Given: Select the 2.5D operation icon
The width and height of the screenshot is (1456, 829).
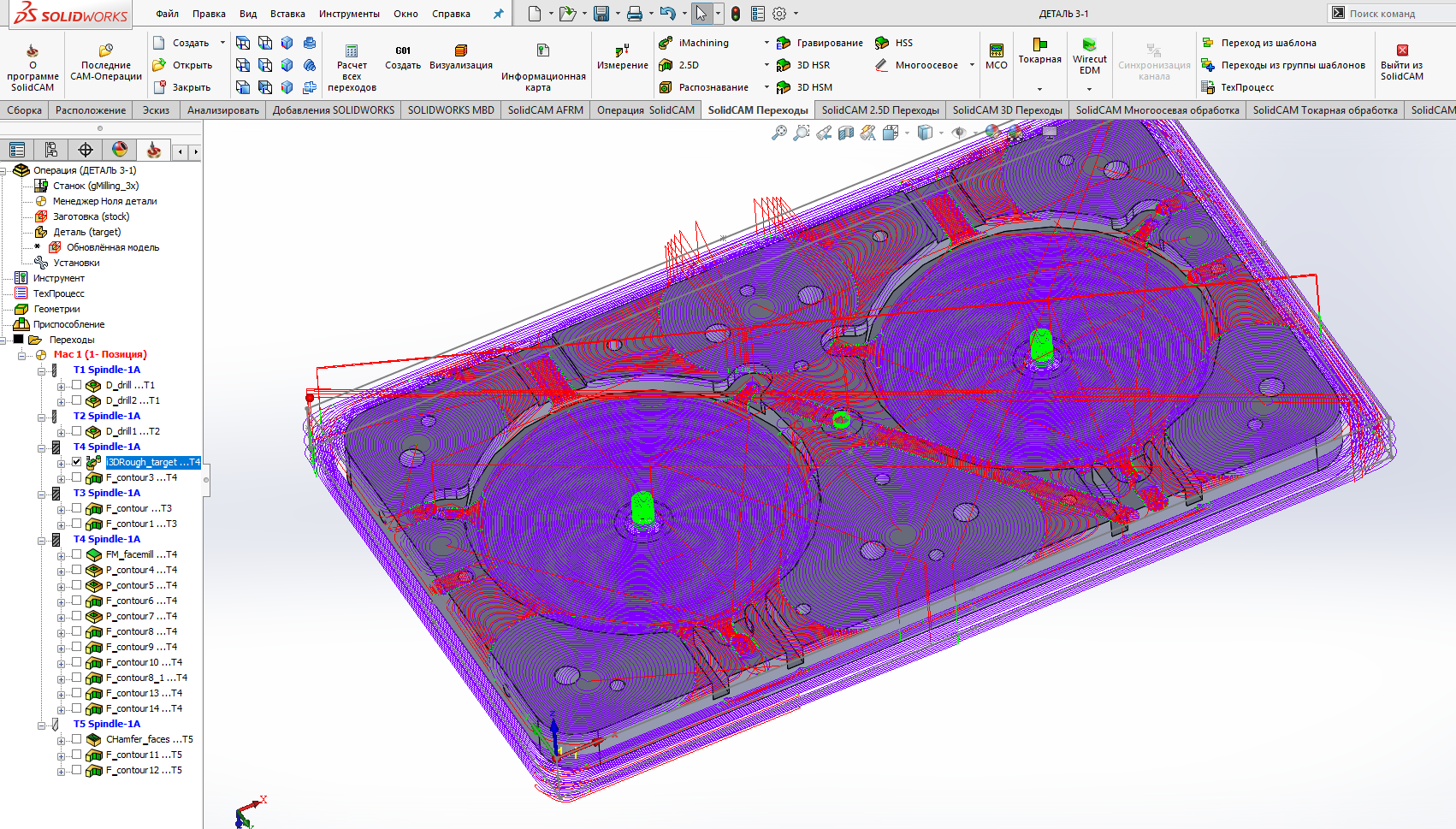Looking at the screenshot, I should tap(666, 65).
